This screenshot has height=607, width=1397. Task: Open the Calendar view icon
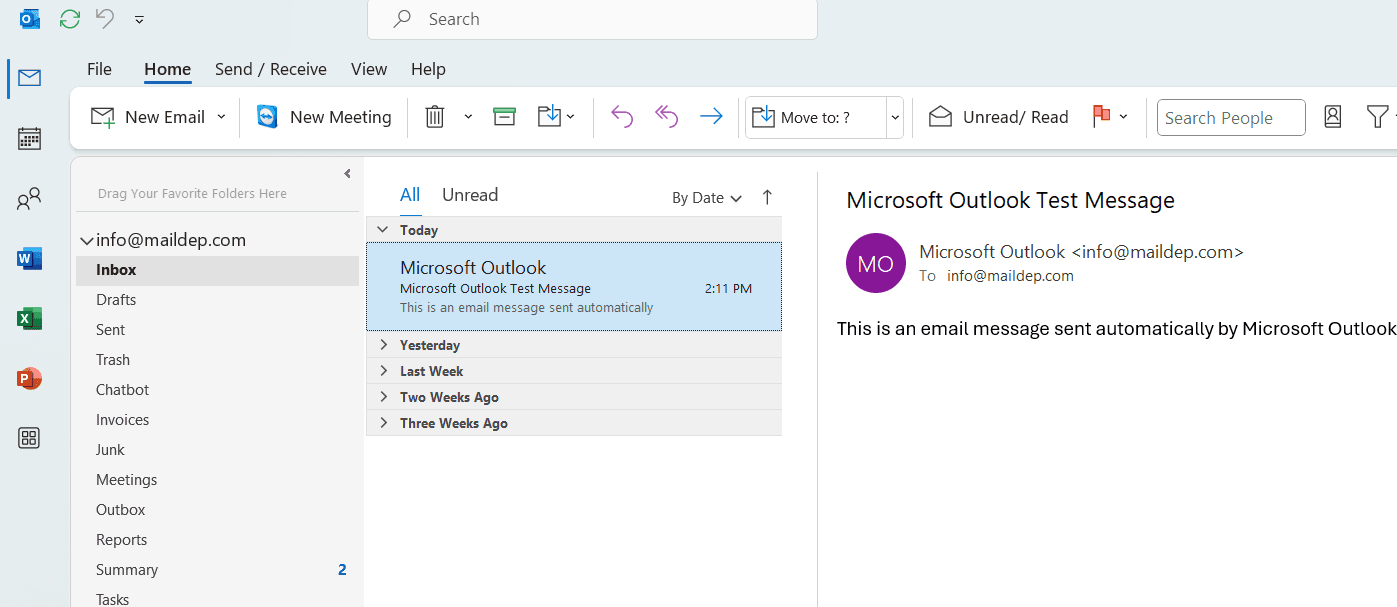click(x=29, y=138)
